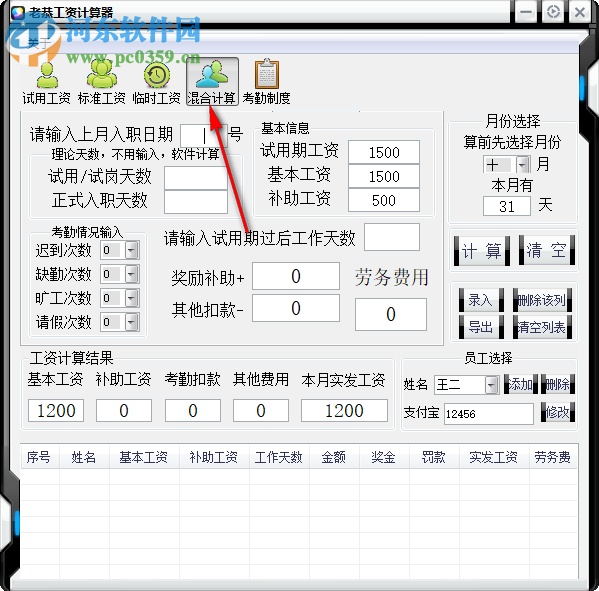Click the 导出 button

(x=481, y=327)
